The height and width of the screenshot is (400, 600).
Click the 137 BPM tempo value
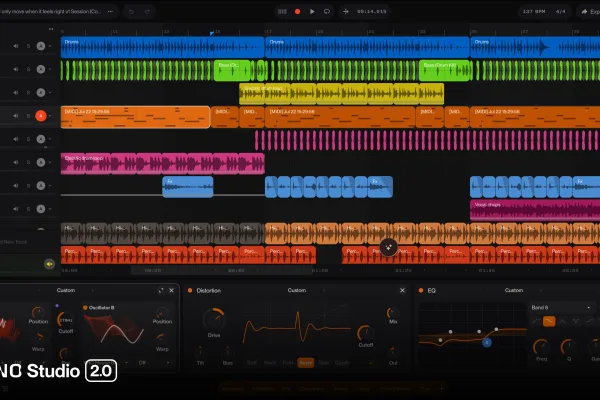[534, 11]
